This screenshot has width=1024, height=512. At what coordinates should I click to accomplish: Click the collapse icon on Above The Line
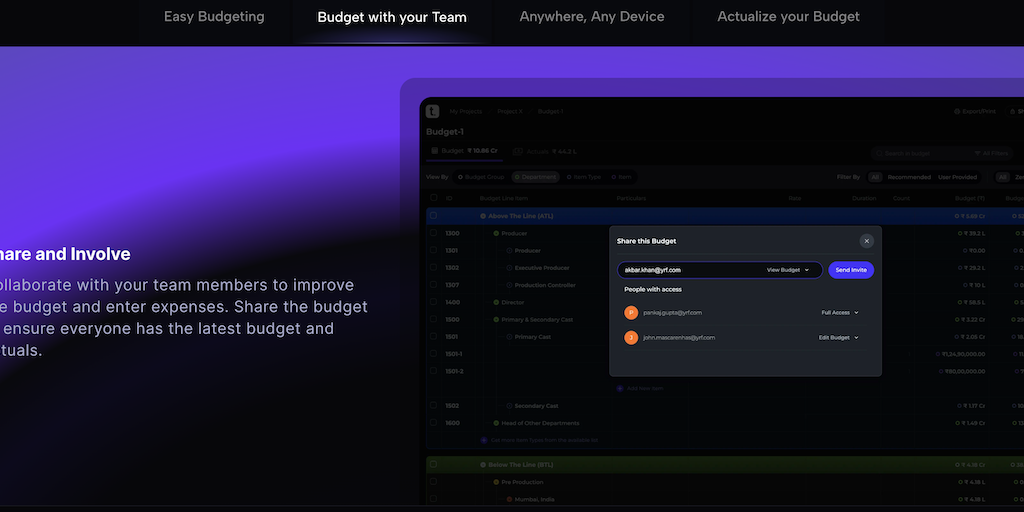(x=483, y=216)
